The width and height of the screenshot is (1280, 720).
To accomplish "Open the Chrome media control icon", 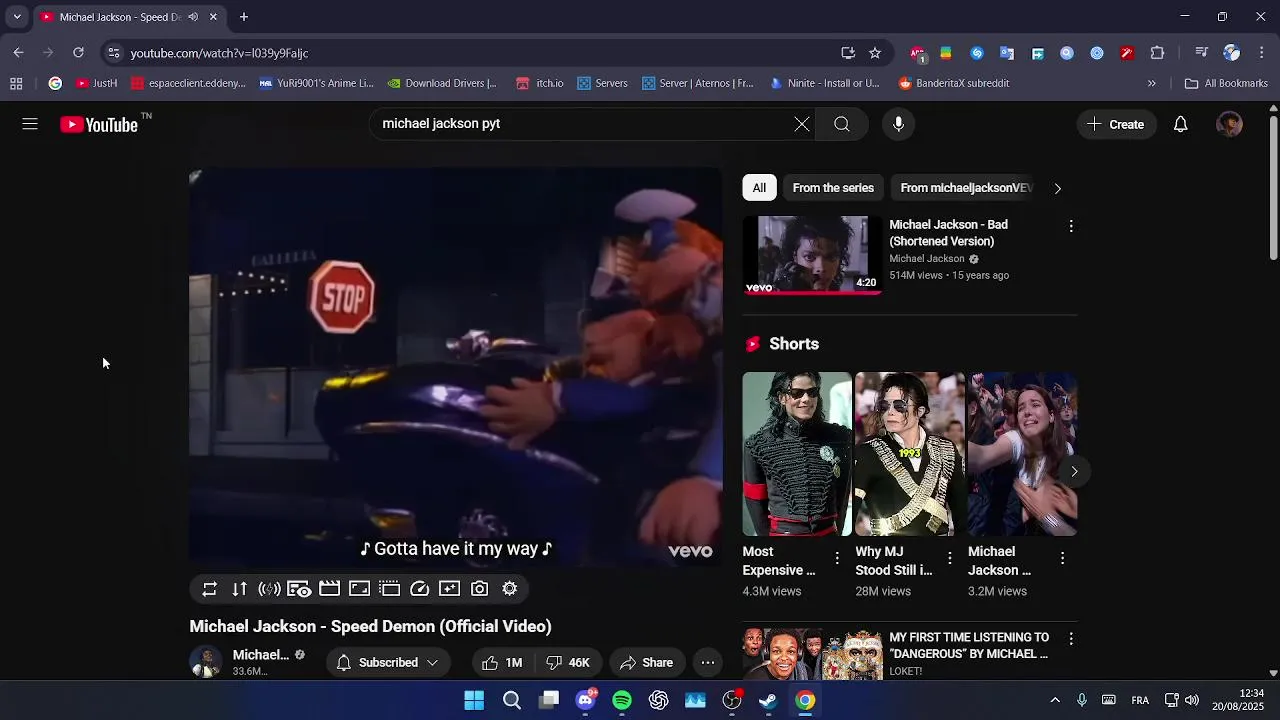I will pos(1201,53).
